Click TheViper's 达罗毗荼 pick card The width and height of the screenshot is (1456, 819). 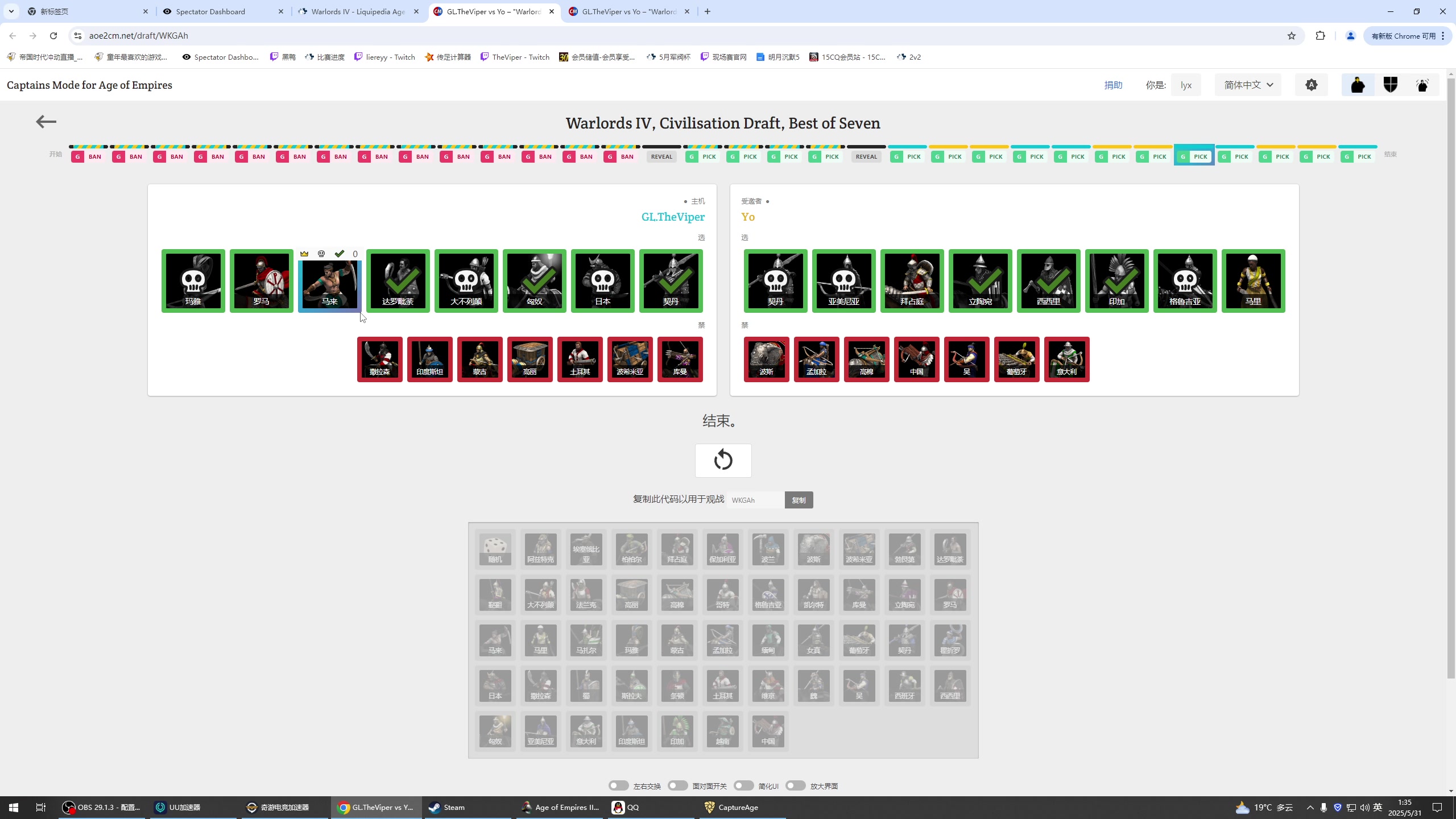click(x=398, y=281)
